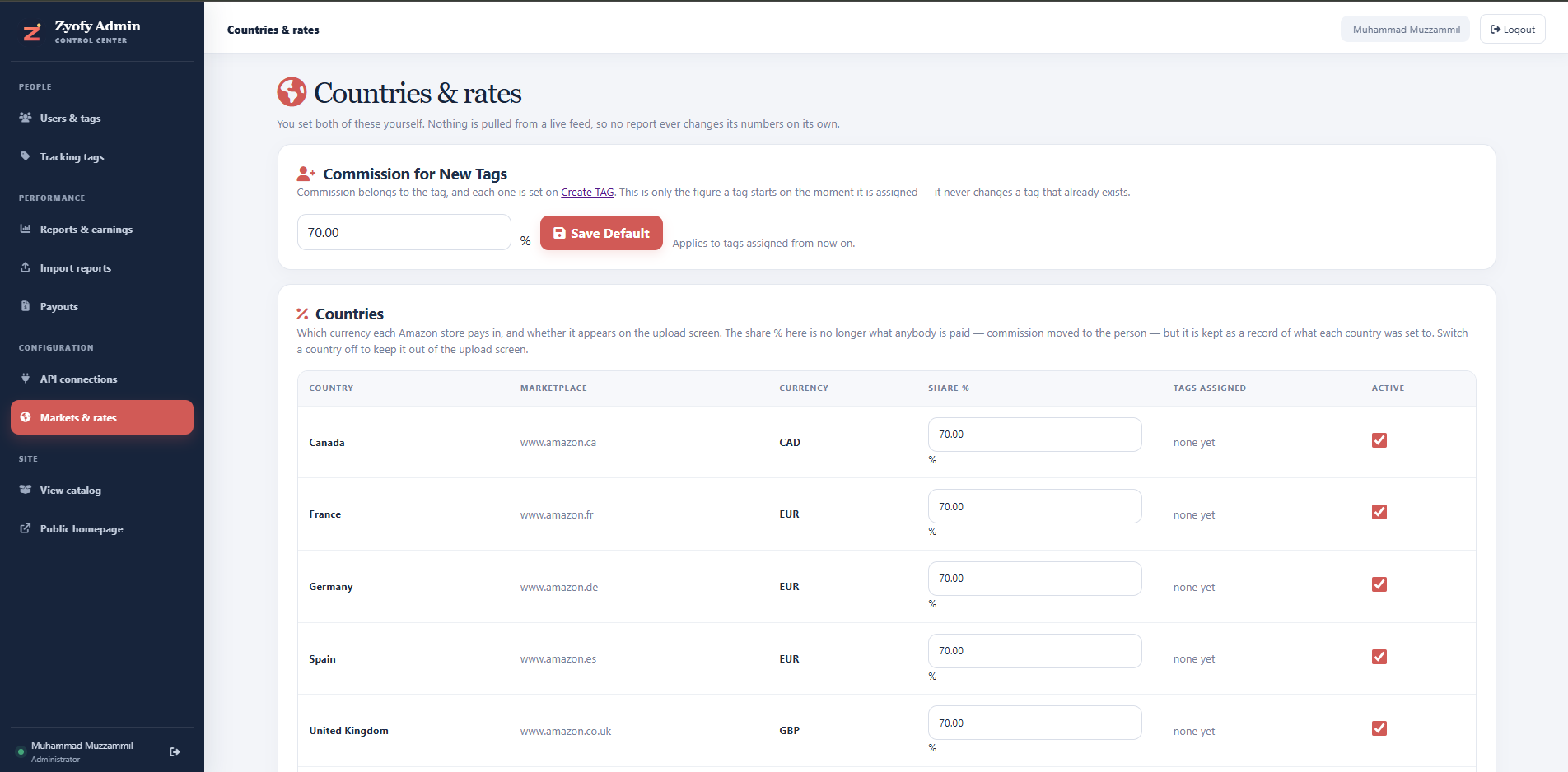
Task: Click the CAD currency cell
Action: pyautogui.click(x=790, y=443)
